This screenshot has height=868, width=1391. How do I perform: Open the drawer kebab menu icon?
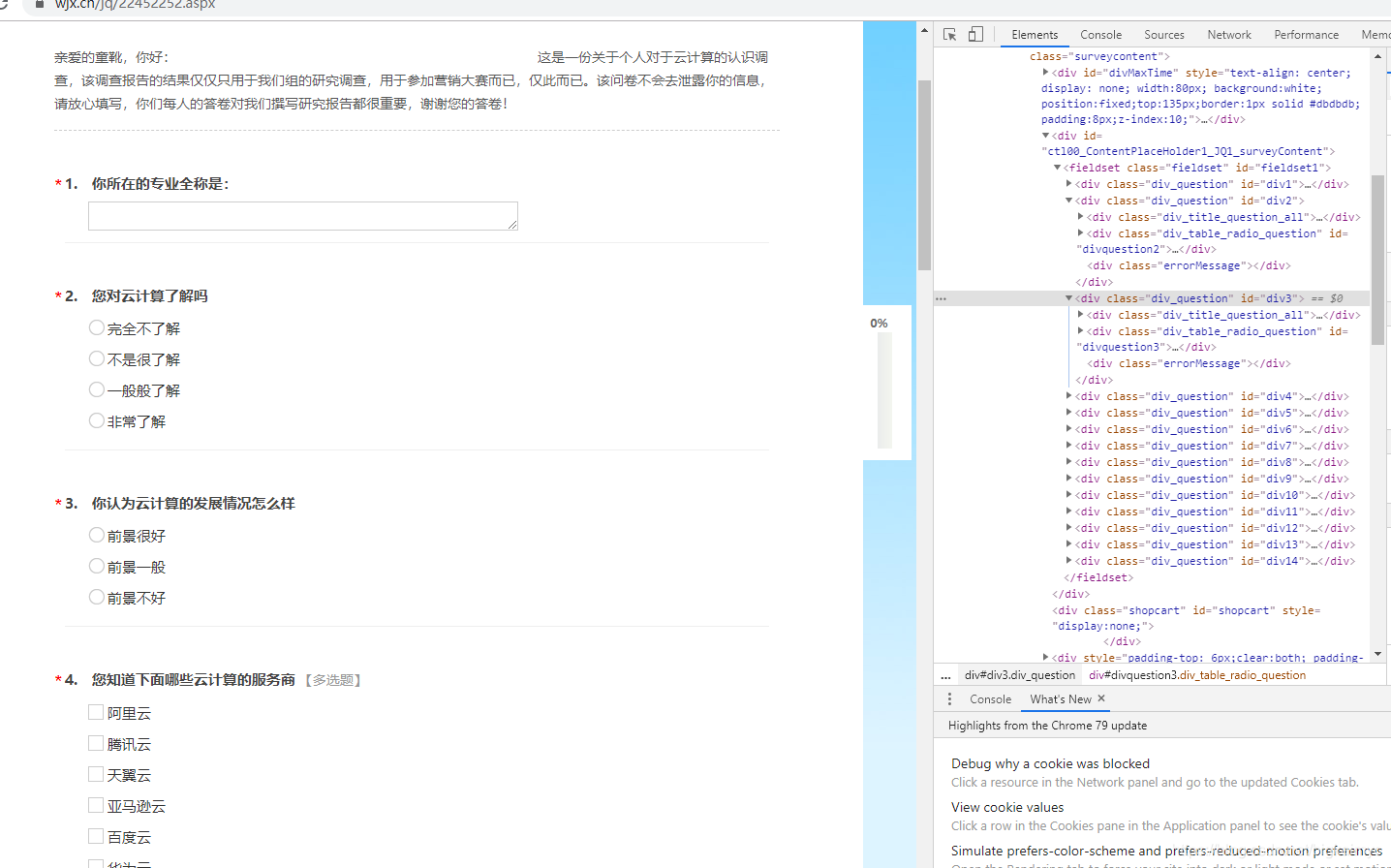pos(949,698)
